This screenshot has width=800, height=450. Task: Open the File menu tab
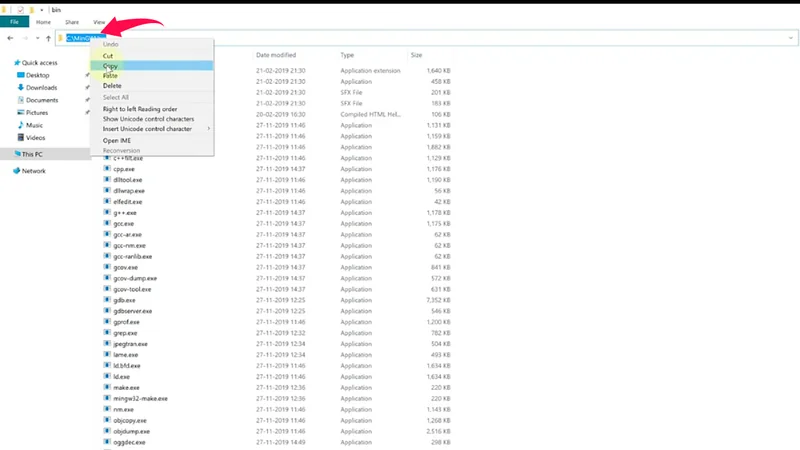[16, 21]
